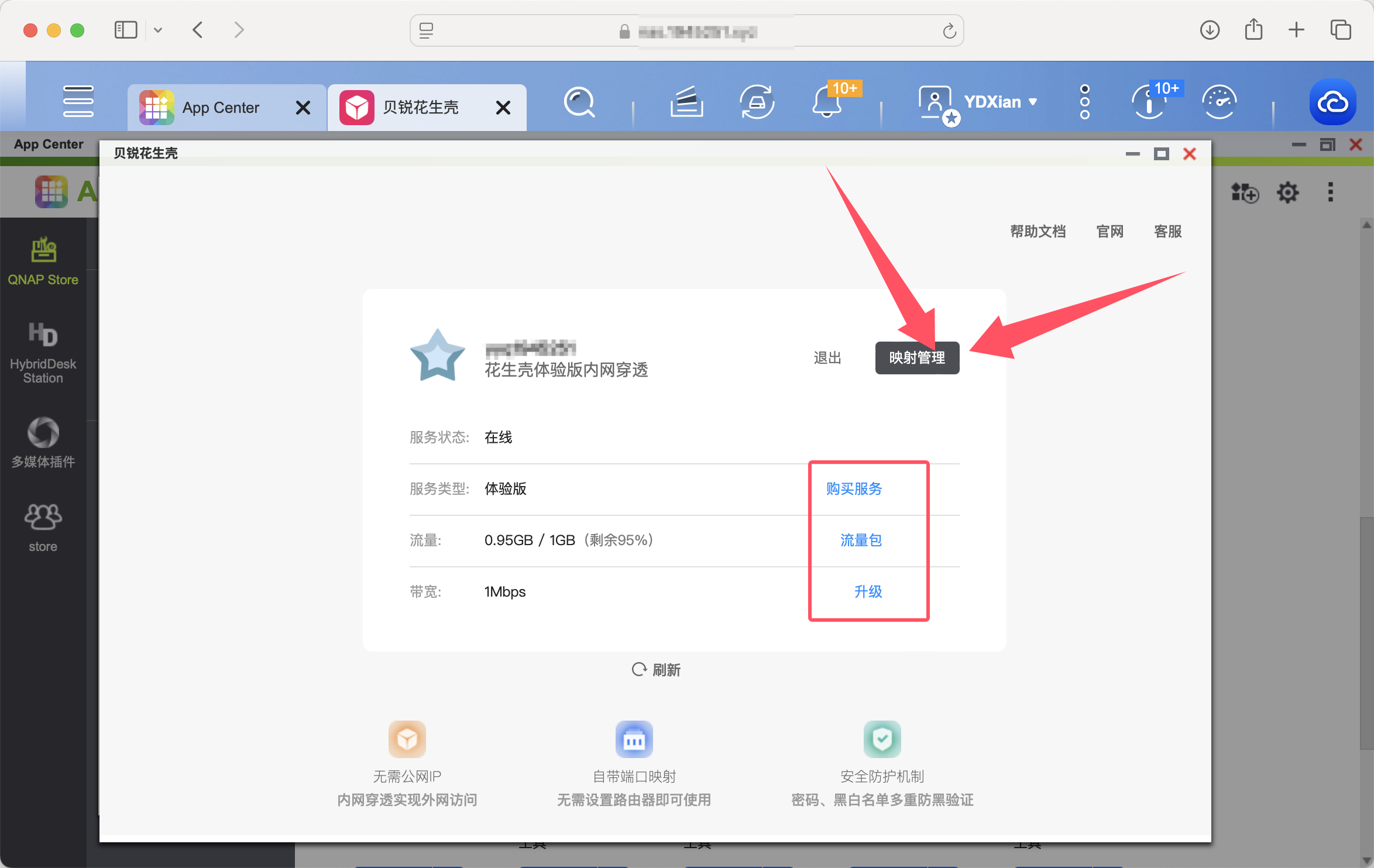Image resolution: width=1374 pixels, height=868 pixels.
Task: Close the 贝锐花生壳 tab
Action: 503,108
